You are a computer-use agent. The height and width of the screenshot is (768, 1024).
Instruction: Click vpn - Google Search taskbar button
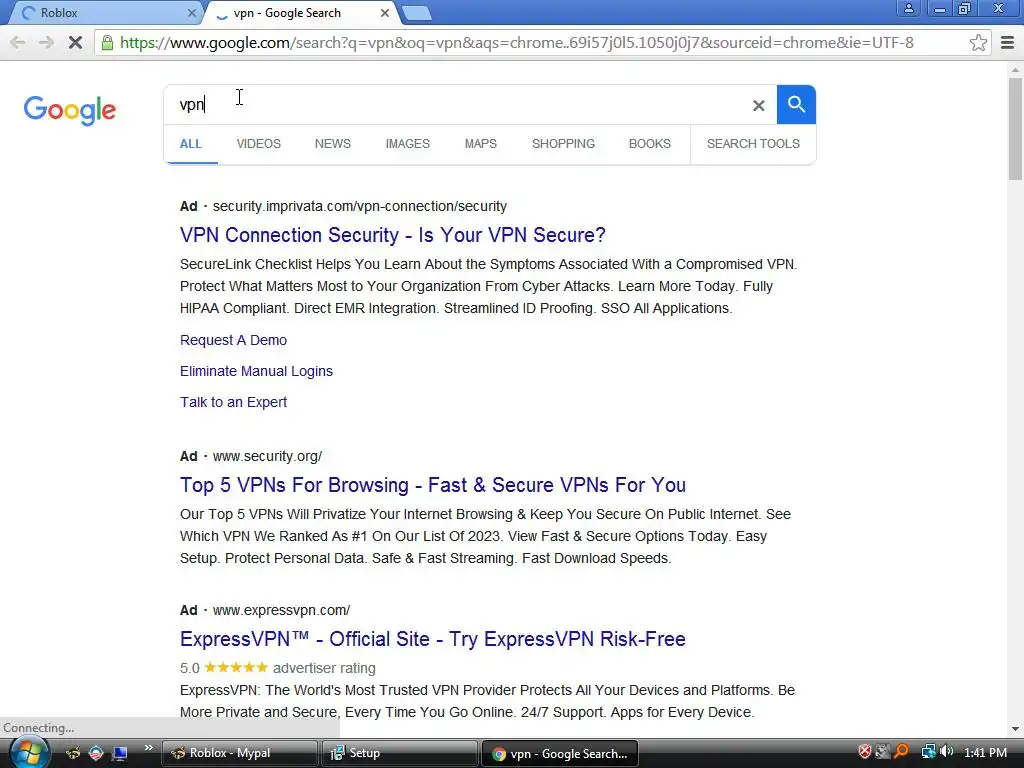560,753
